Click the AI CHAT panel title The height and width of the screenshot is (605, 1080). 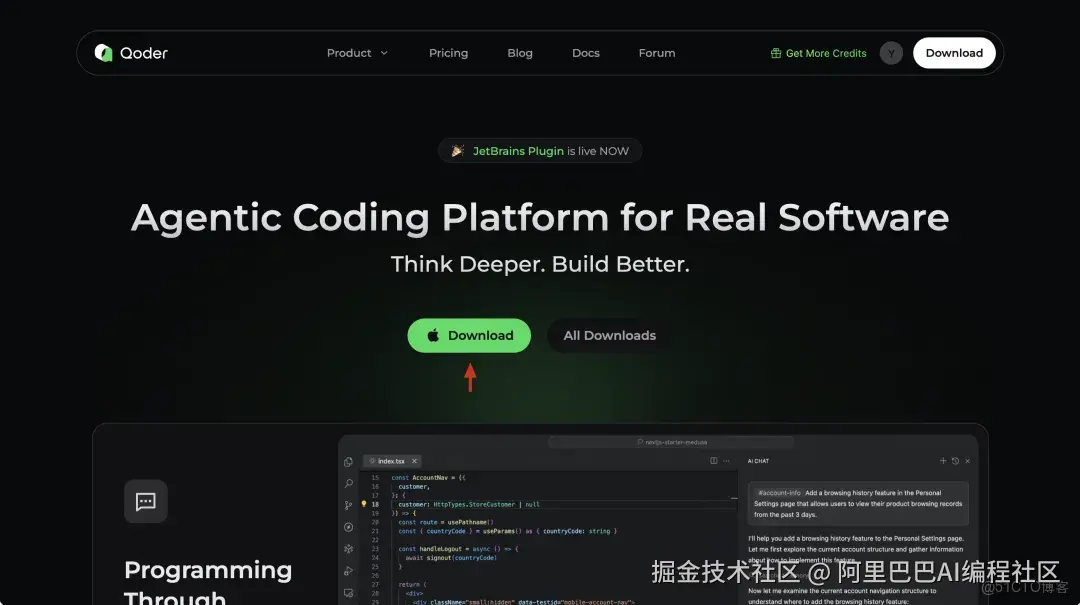(x=758, y=461)
